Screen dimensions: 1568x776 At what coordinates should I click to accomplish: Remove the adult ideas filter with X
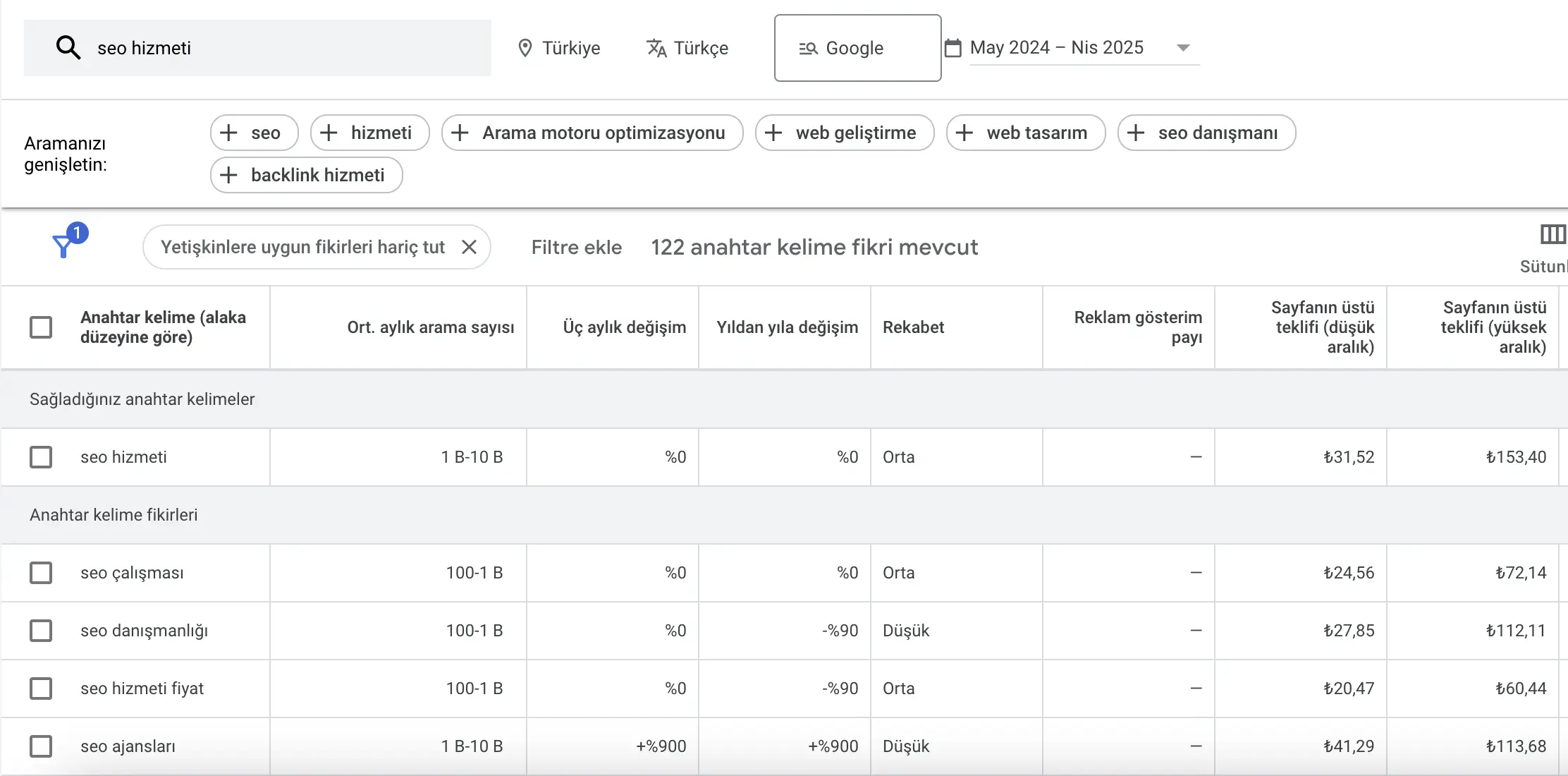tap(469, 247)
